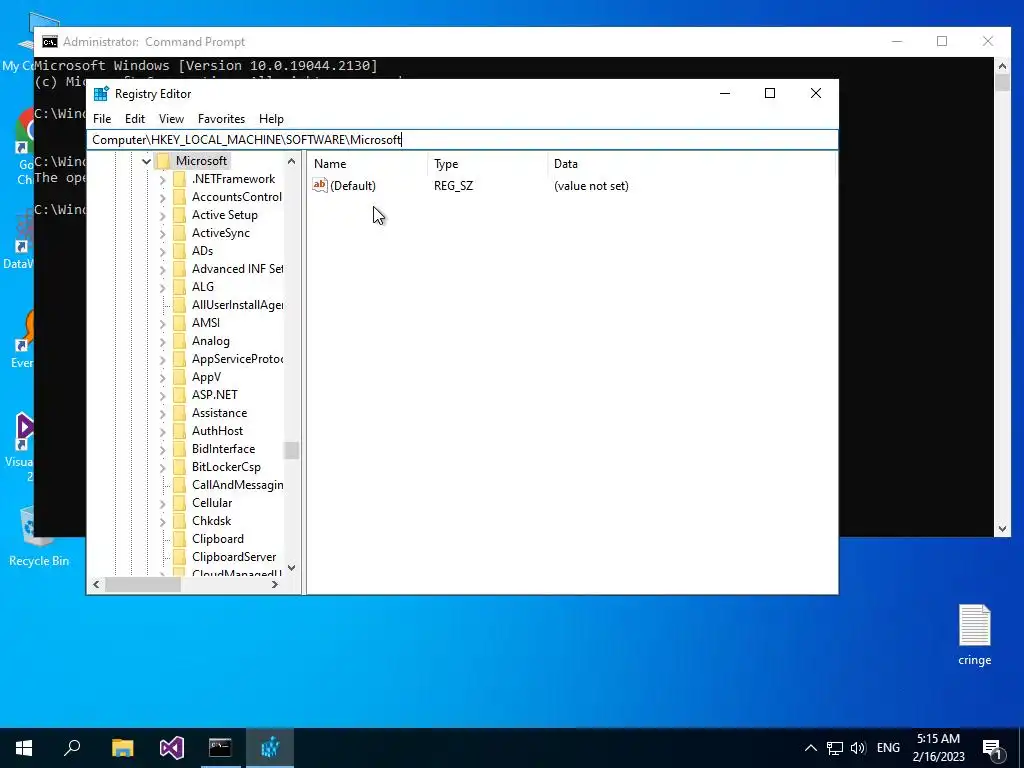The height and width of the screenshot is (768, 1024).
Task: Click the Clipboard key folder icon
Action: [180, 539]
